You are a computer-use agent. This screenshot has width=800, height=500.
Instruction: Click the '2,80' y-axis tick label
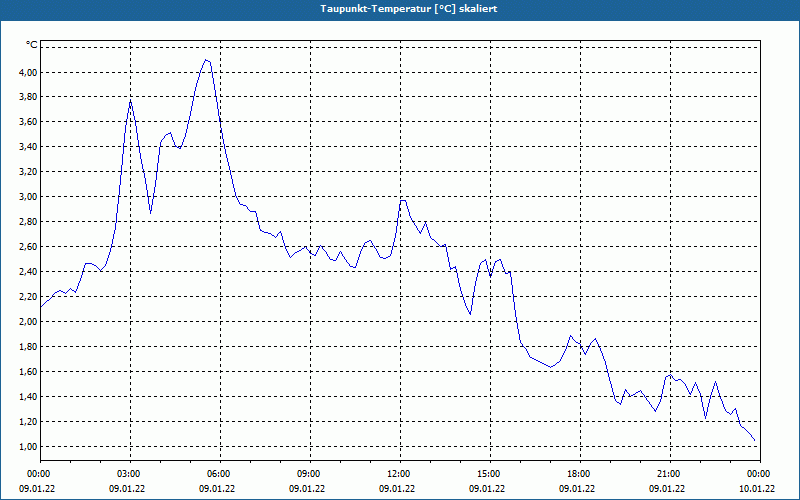29,222
